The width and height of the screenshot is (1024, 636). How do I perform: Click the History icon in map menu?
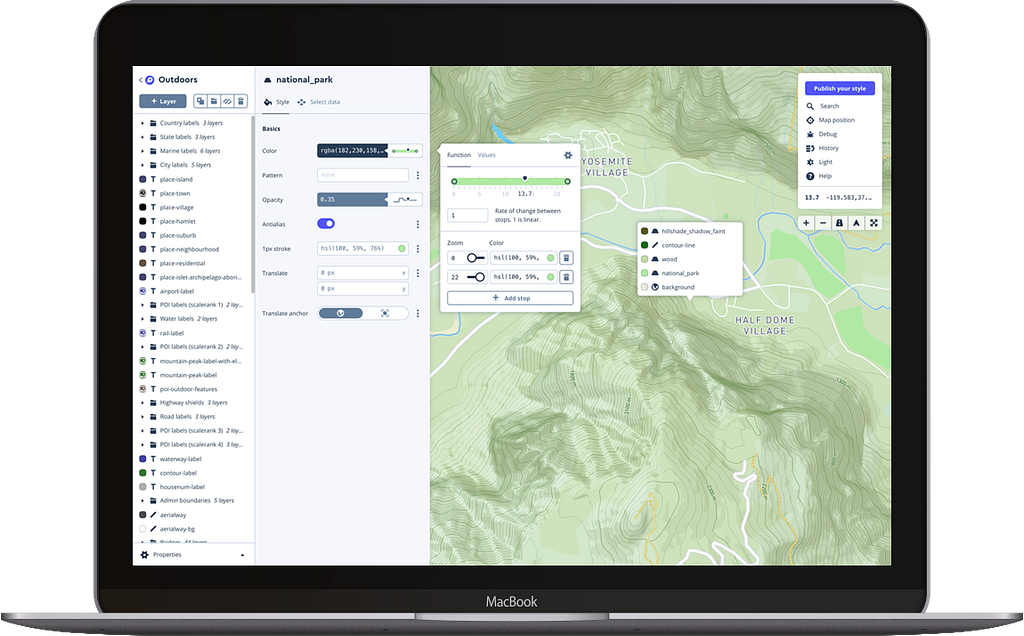click(x=810, y=148)
